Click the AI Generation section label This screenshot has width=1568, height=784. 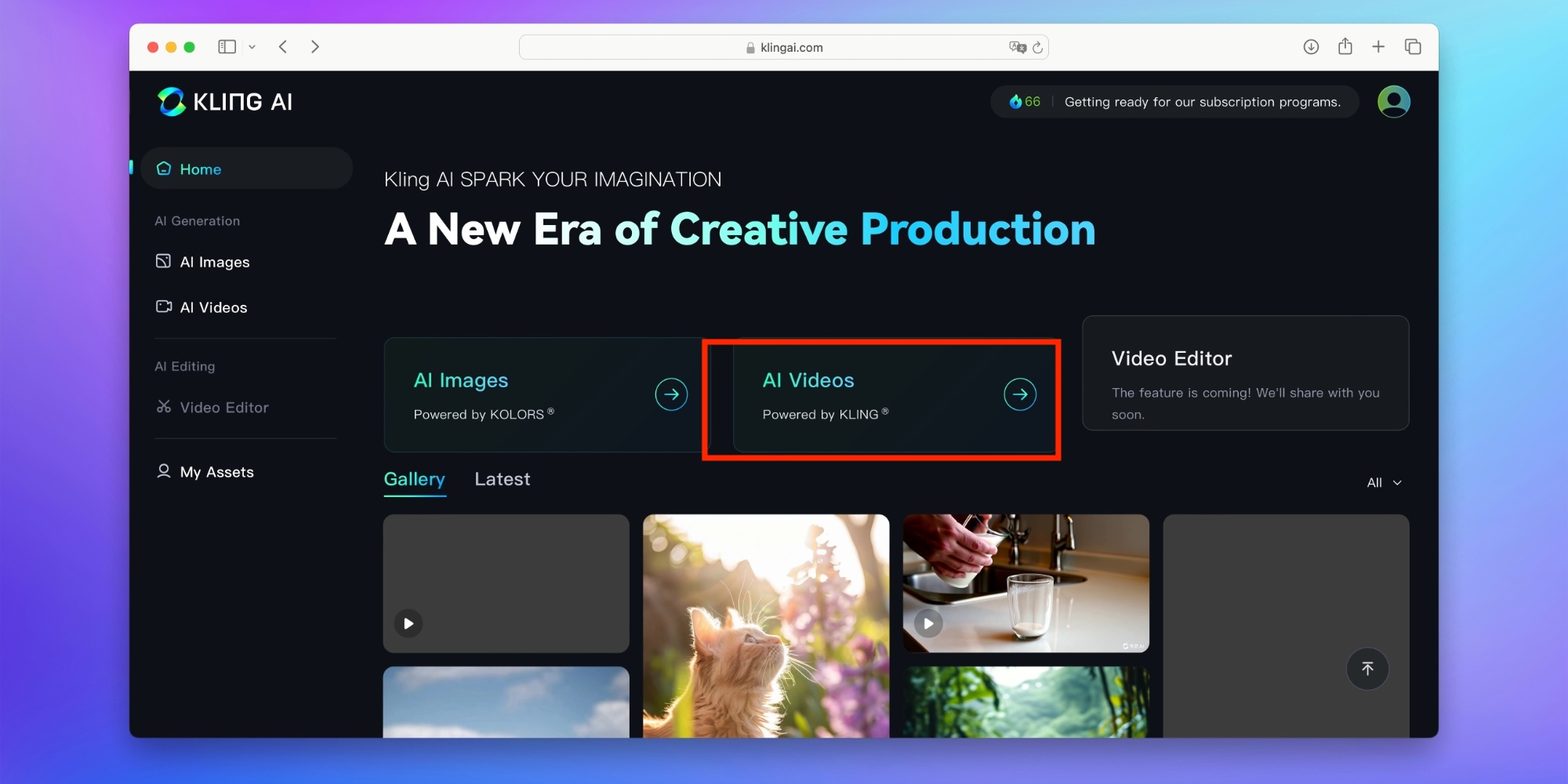pos(198,221)
